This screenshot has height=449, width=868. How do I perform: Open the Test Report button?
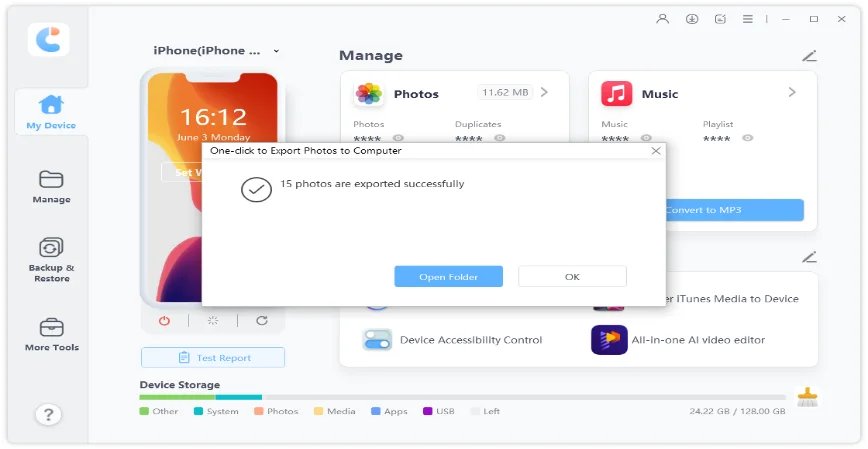click(213, 358)
